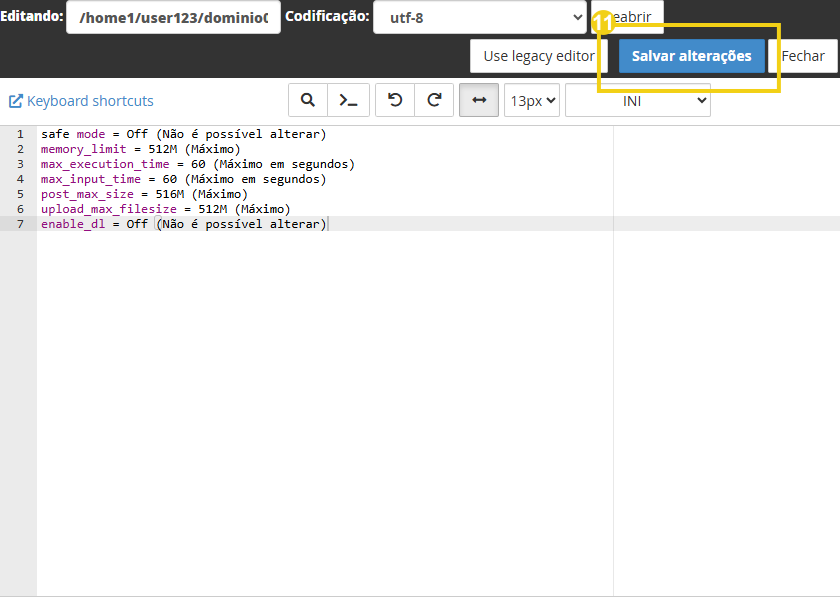
Task: Click the 'post_max_size = 516M' line
Action: pyautogui.click(x=144, y=194)
